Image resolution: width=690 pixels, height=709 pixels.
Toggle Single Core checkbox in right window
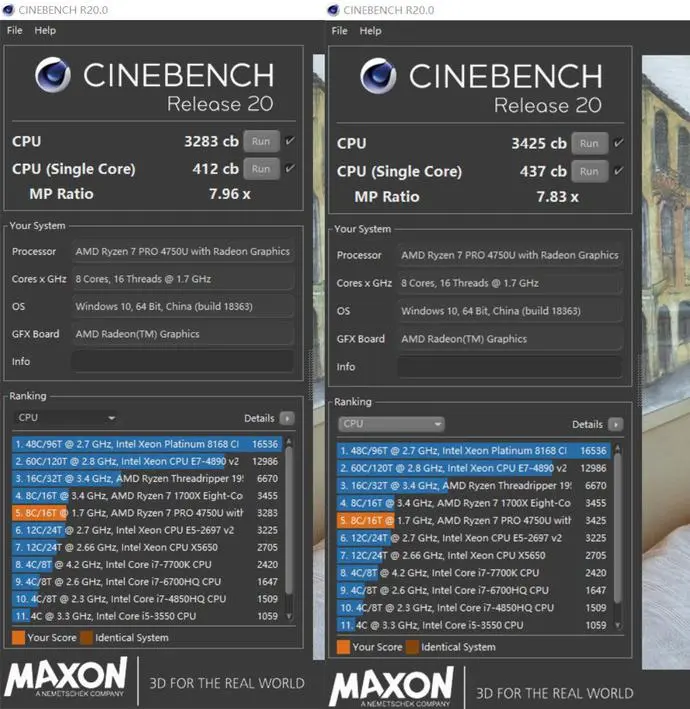pyautogui.click(x=618, y=171)
